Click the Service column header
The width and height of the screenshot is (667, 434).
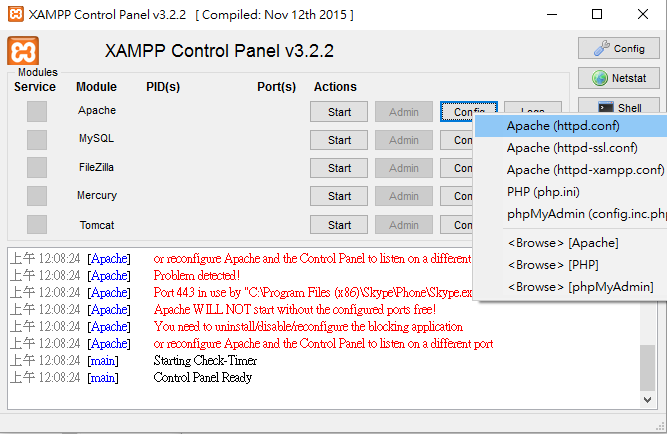(35, 87)
